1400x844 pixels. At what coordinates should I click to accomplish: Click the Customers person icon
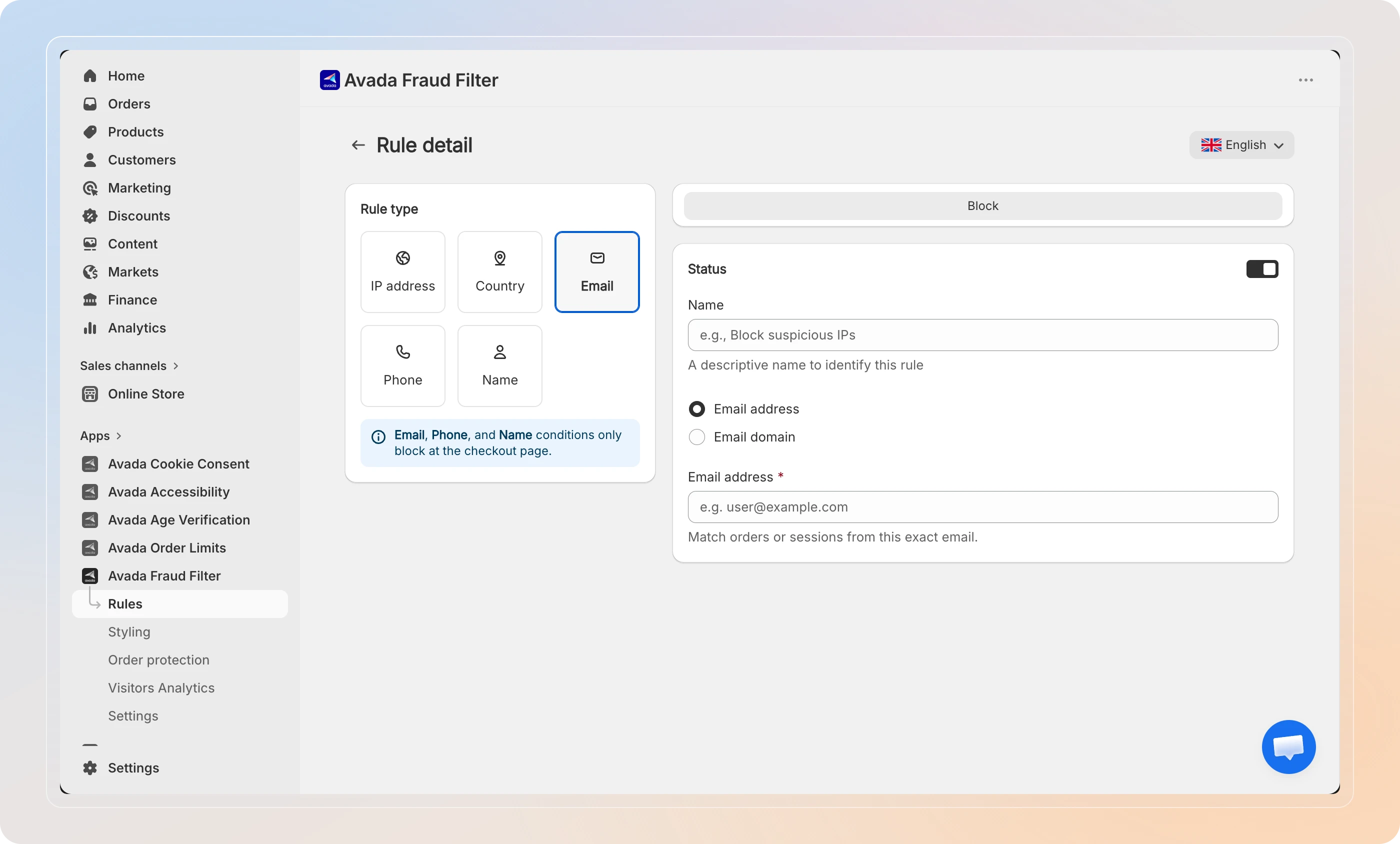click(x=90, y=159)
